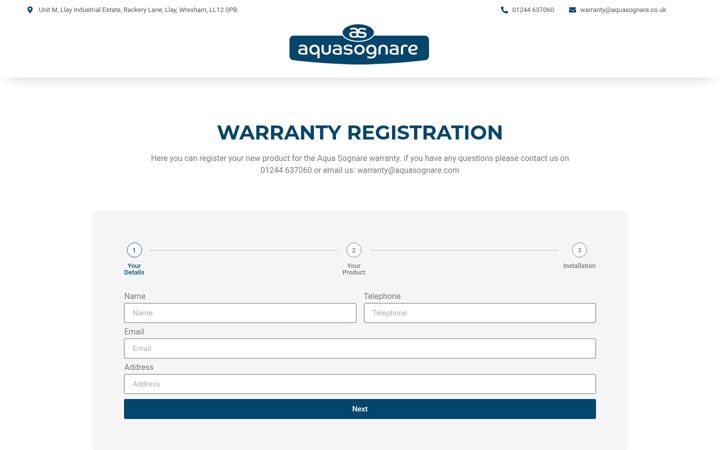
Task: Click the Telephone label above the field
Action: pyautogui.click(x=382, y=296)
